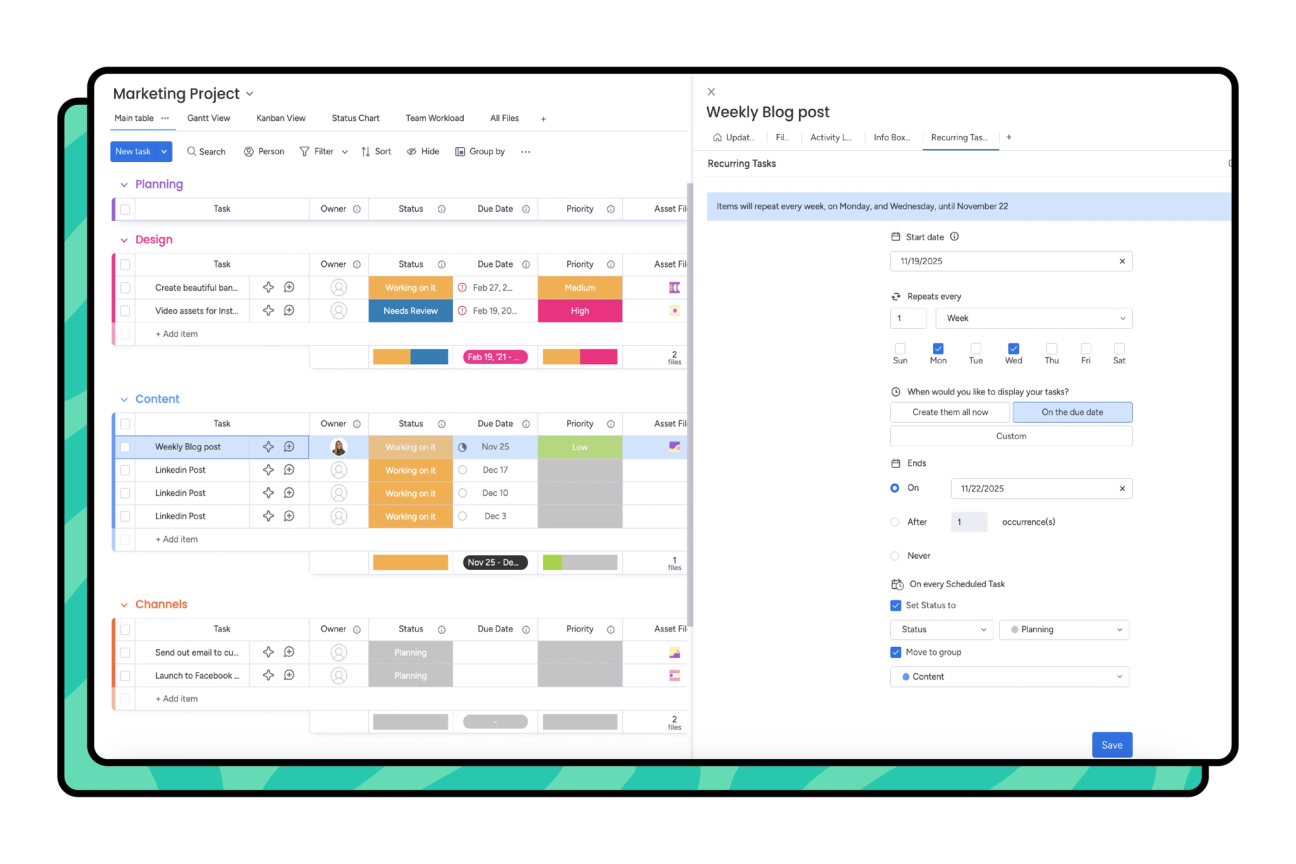
Task: Click the Save button
Action: coord(1112,744)
